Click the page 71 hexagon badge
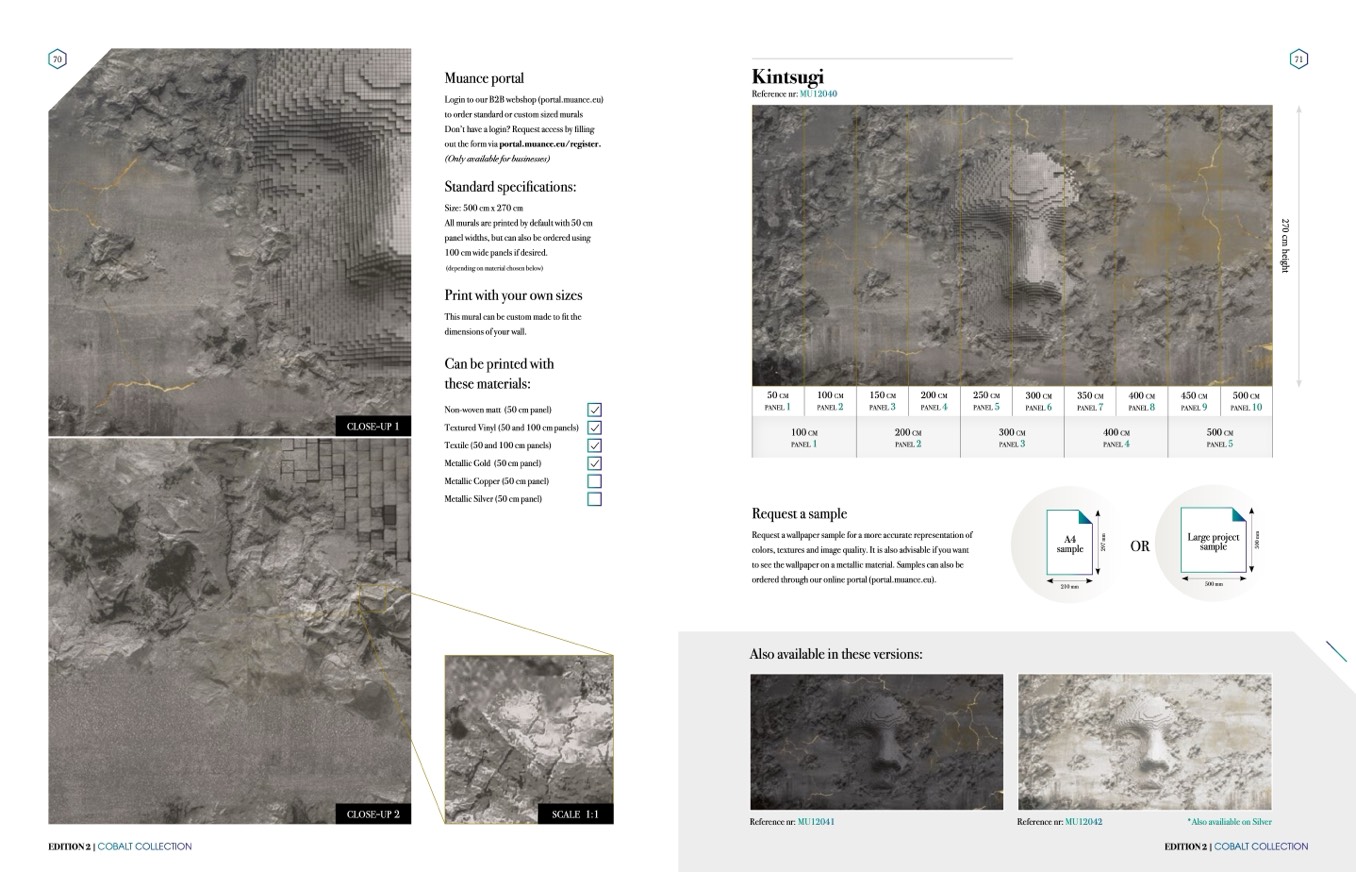 coord(1298,59)
